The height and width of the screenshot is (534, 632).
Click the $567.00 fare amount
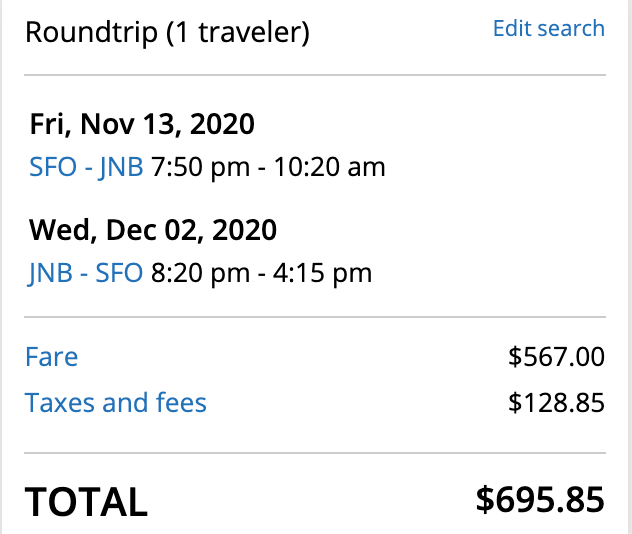(x=556, y=358)
